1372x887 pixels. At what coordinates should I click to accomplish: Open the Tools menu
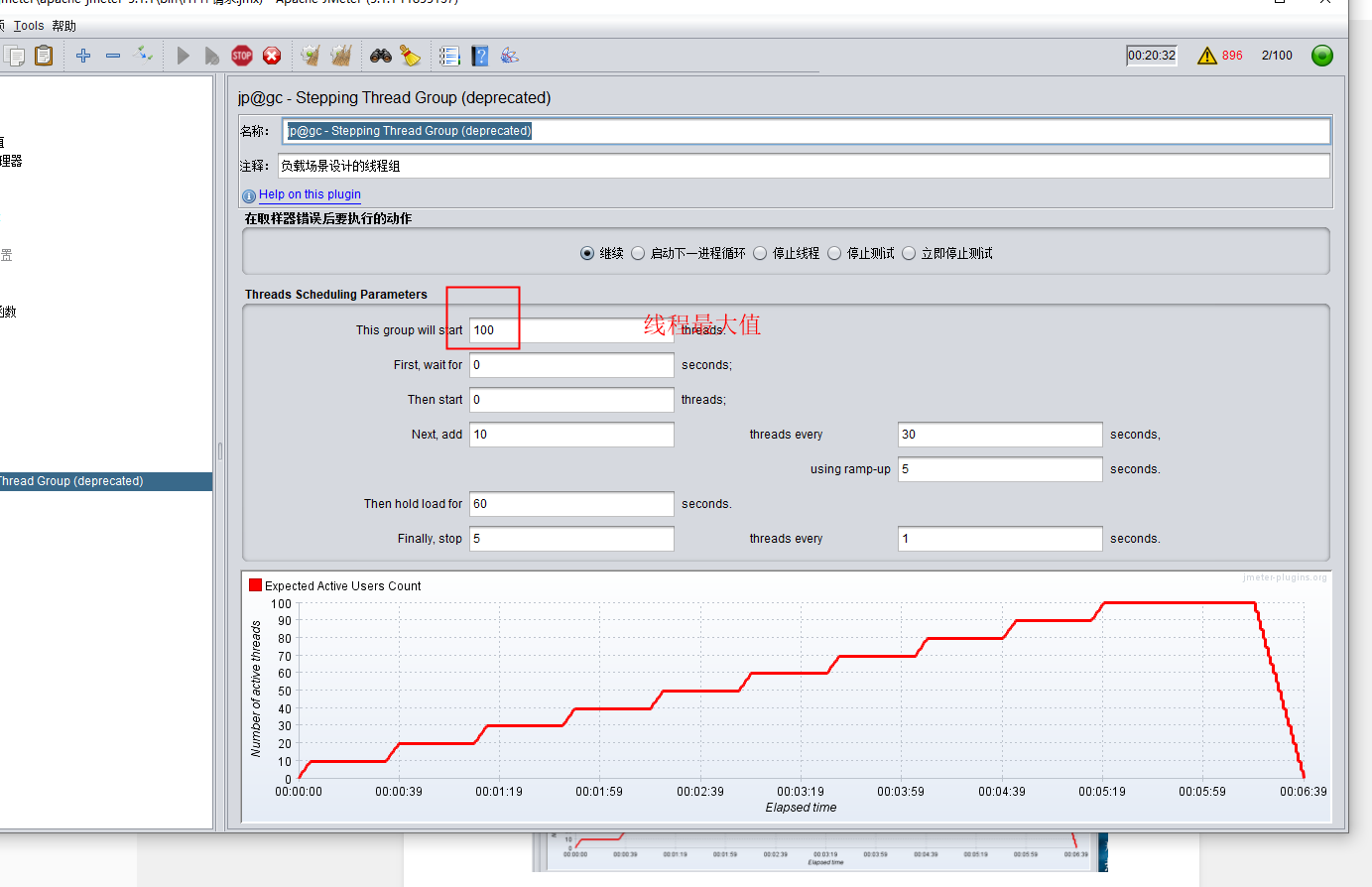click(x=29, y=26)
